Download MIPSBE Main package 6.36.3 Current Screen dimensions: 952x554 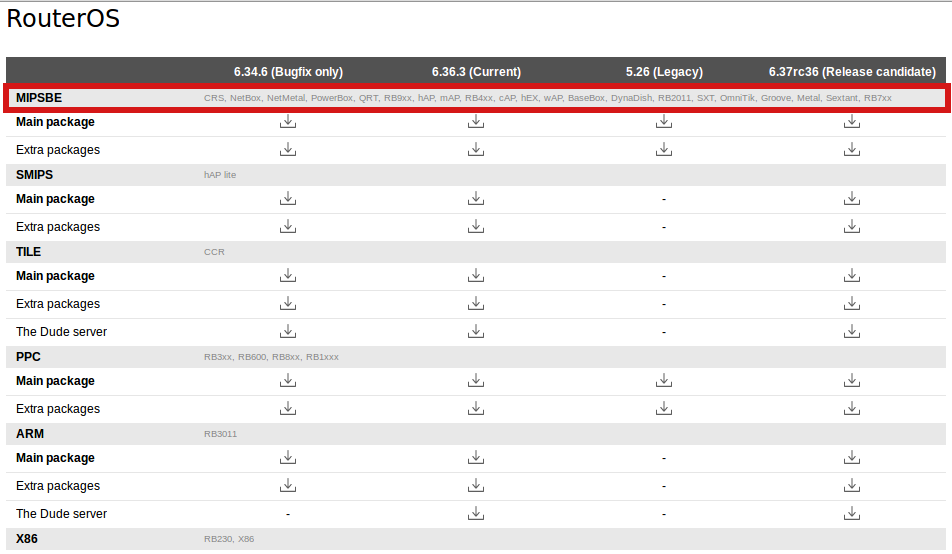coord(476,121)
